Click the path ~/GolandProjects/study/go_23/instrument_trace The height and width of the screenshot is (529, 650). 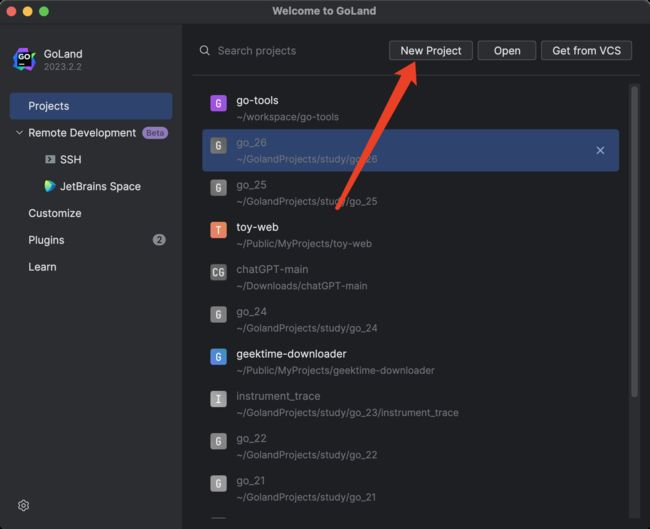347,413
